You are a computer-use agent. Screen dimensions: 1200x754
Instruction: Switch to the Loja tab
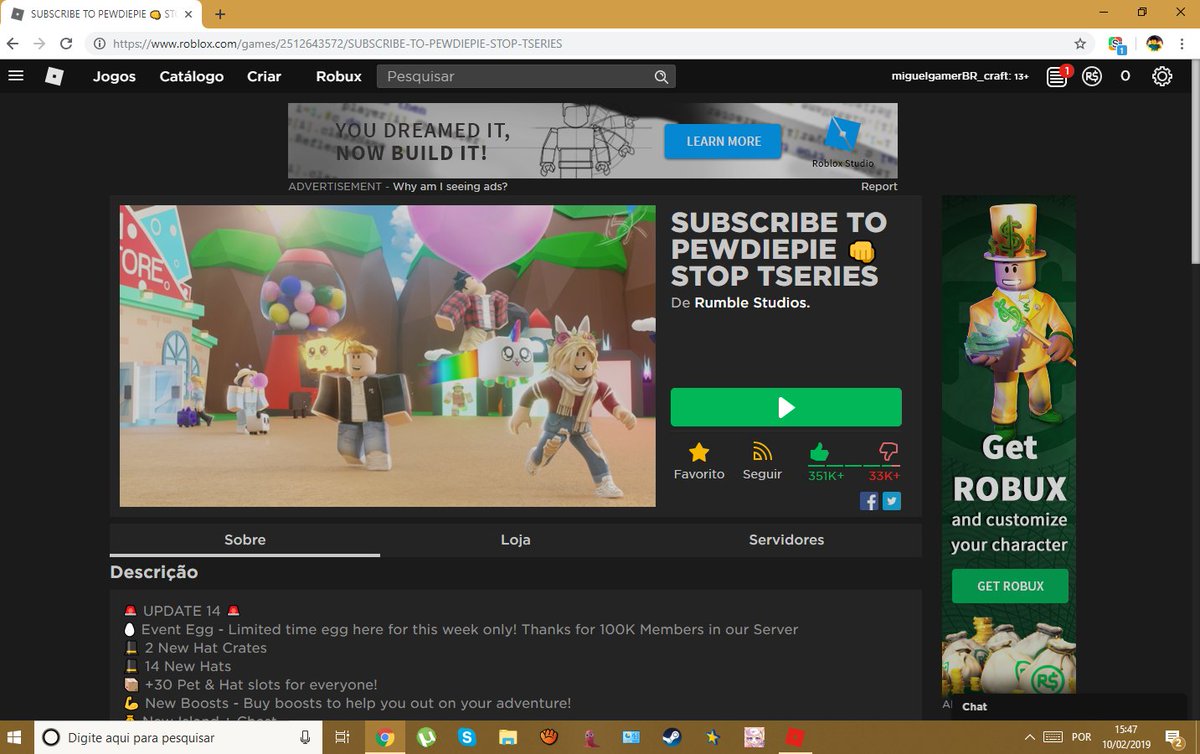coord(516,539)
